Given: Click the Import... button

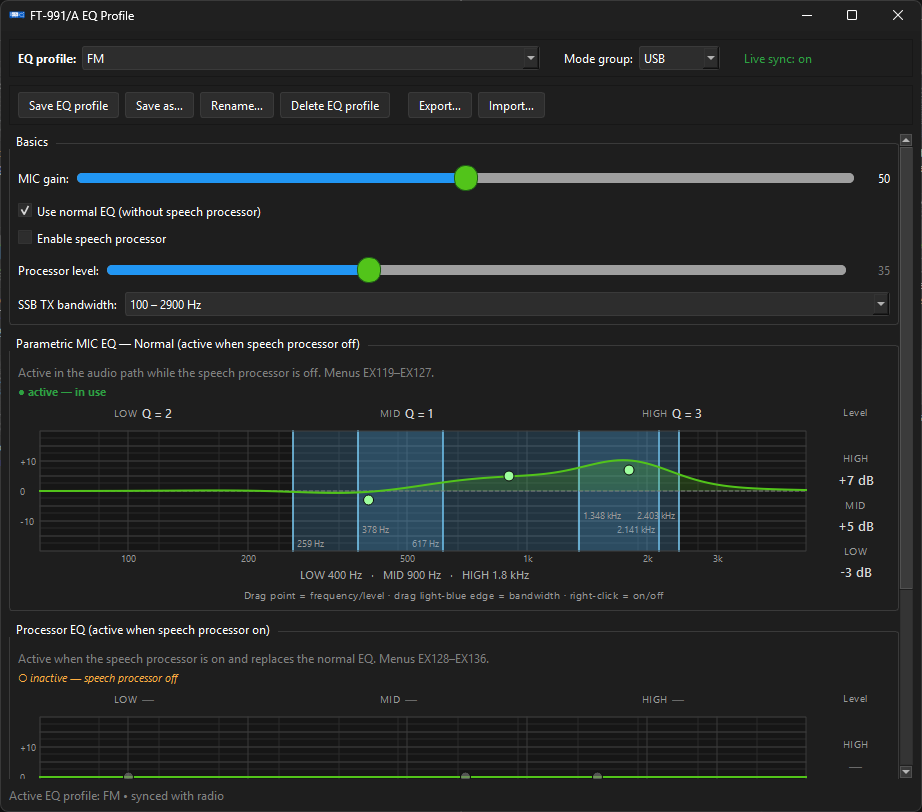Looking at the screenshot, I should (511, 106).
